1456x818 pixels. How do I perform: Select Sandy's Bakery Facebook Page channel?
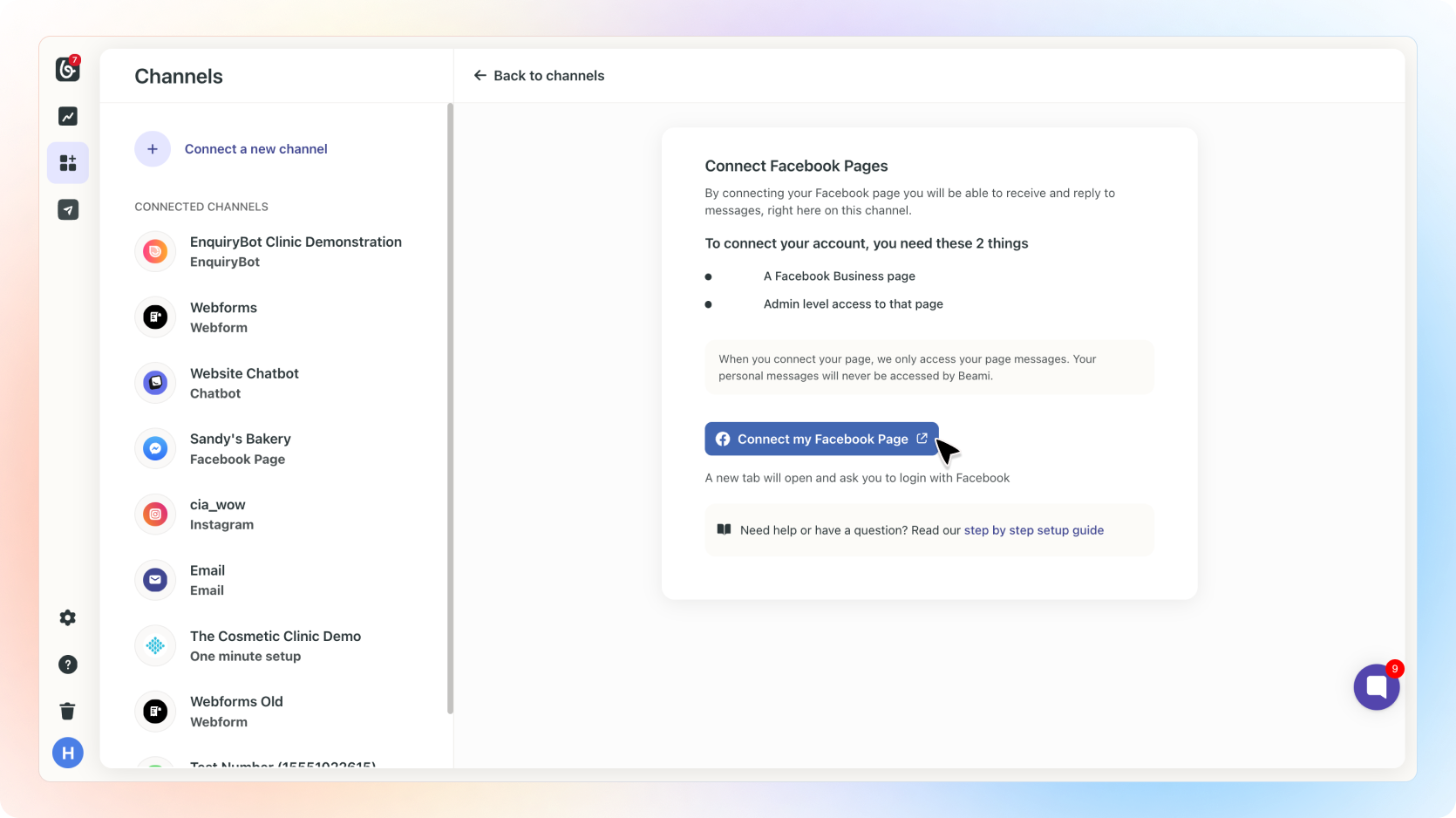click(x=240, y=448)
